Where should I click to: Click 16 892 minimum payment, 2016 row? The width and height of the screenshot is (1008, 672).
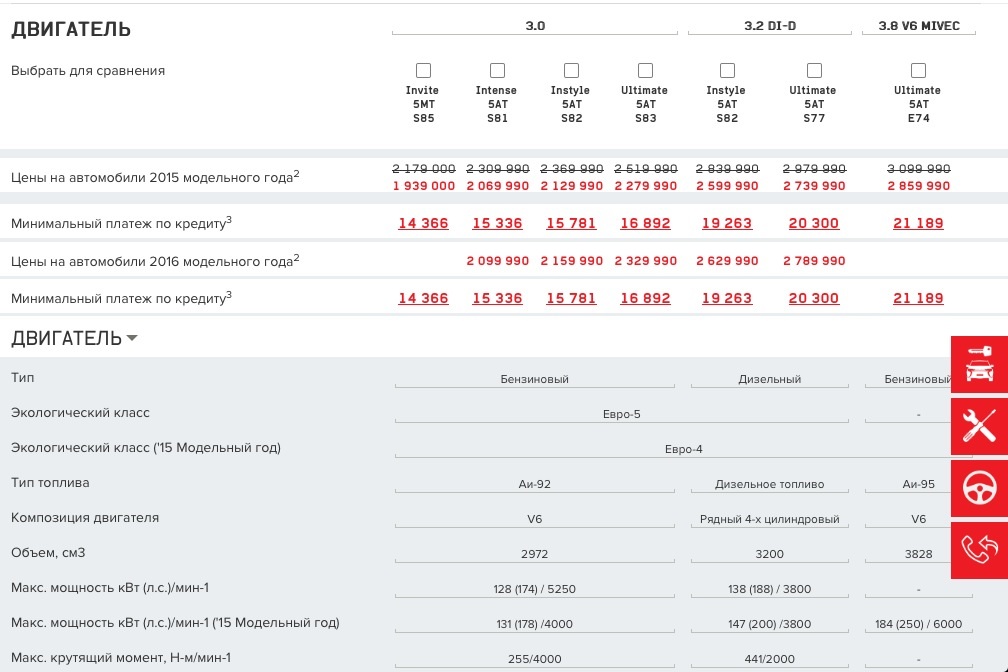[645, 298]
